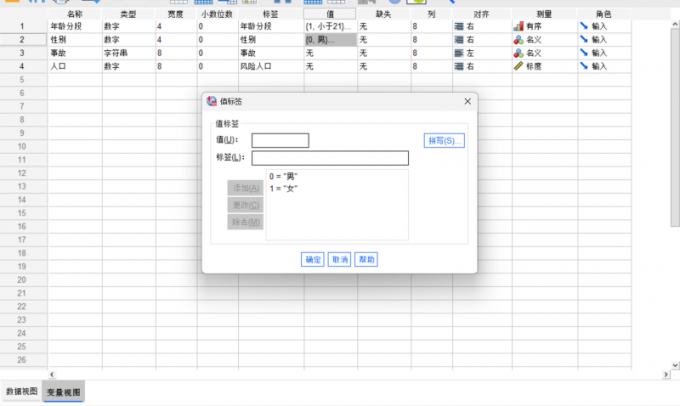Screen dimensions: 680x406
Task: Focus the 标签(L) text field
Action: pyautogui.click(x=330, y=158)
